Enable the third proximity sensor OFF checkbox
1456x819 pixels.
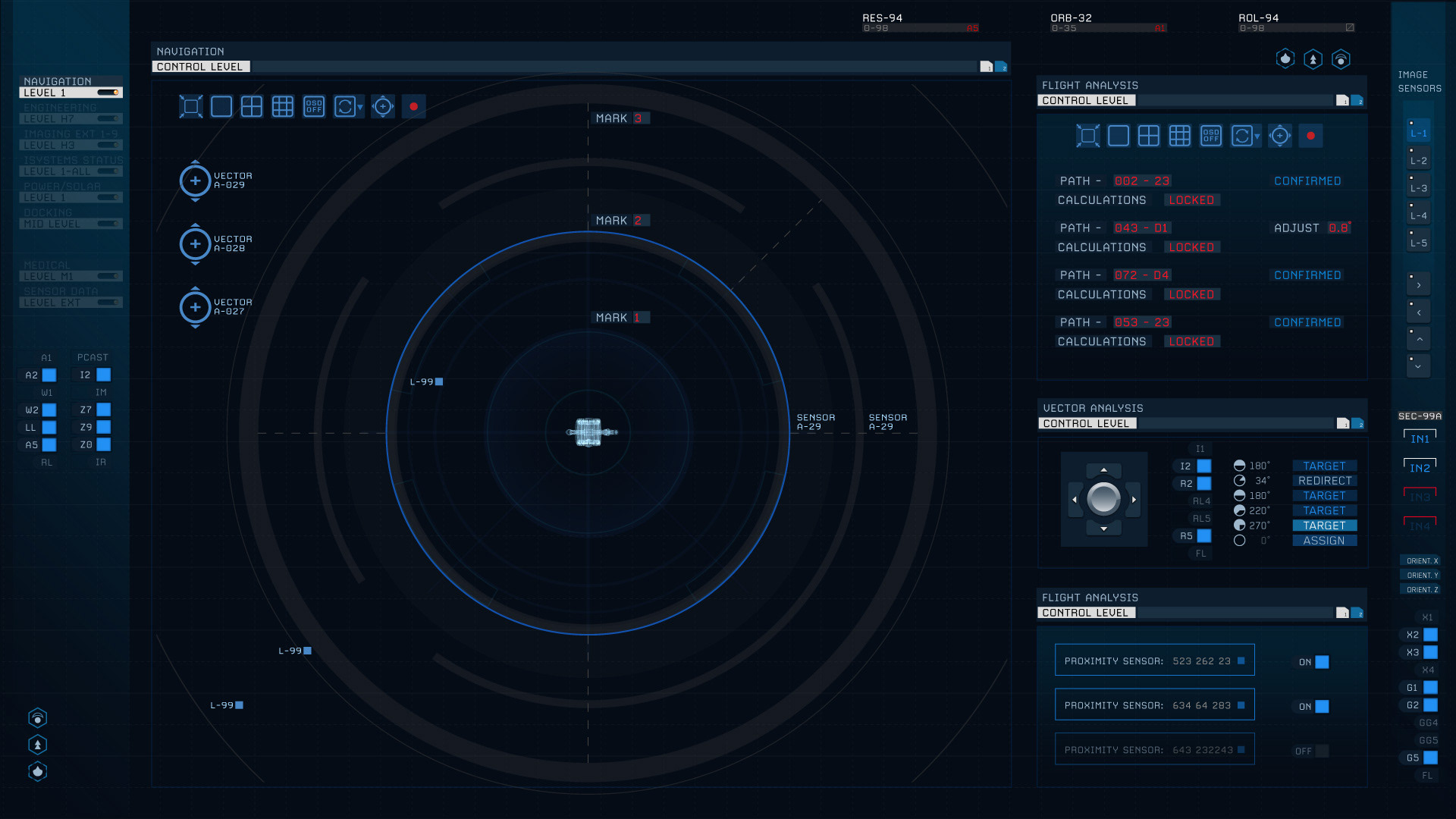click(x=1322, y=751)
